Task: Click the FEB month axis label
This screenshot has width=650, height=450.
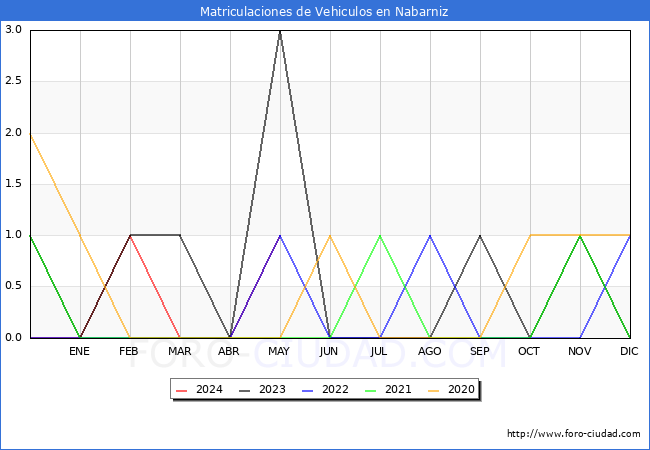Action: 129,351
